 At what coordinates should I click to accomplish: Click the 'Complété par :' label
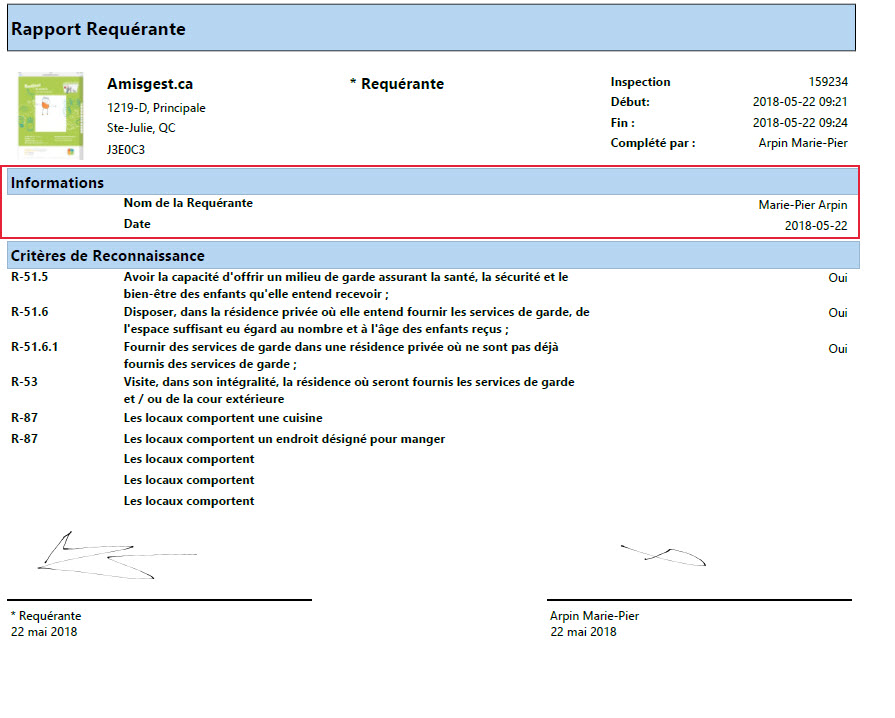click(653, 143)
